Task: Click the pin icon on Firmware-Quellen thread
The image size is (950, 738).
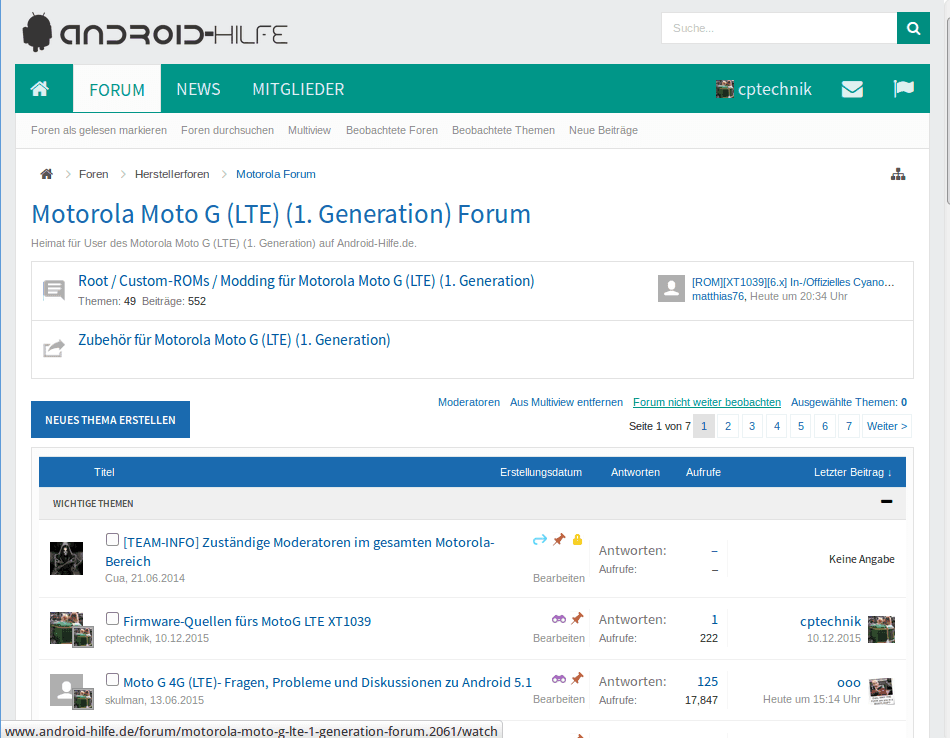Action: 577,618
